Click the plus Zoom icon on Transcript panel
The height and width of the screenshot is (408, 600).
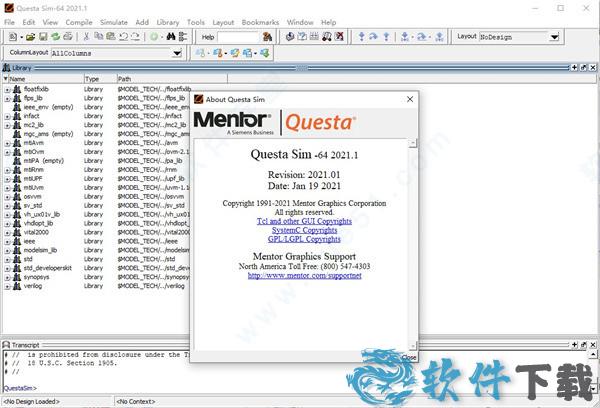point(574,345)
